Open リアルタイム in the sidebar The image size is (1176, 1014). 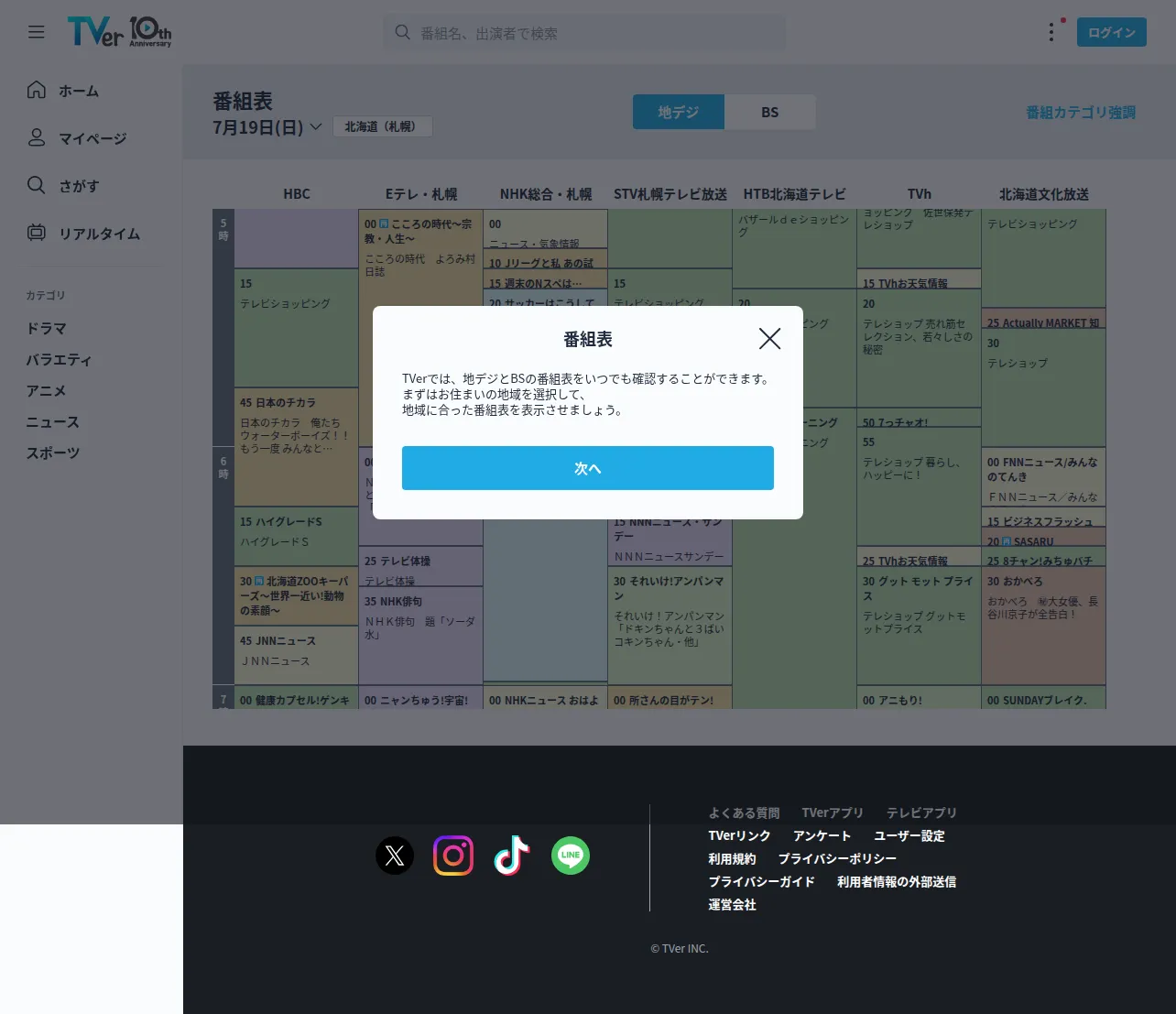point(100,234)
